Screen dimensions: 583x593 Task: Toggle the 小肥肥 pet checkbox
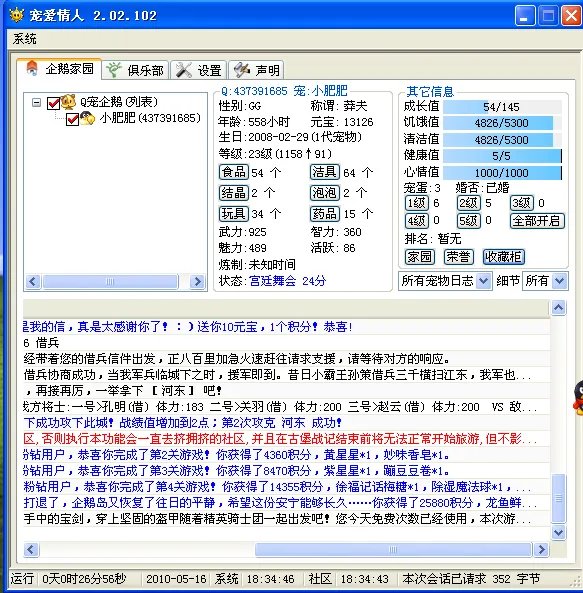[72, 119]
